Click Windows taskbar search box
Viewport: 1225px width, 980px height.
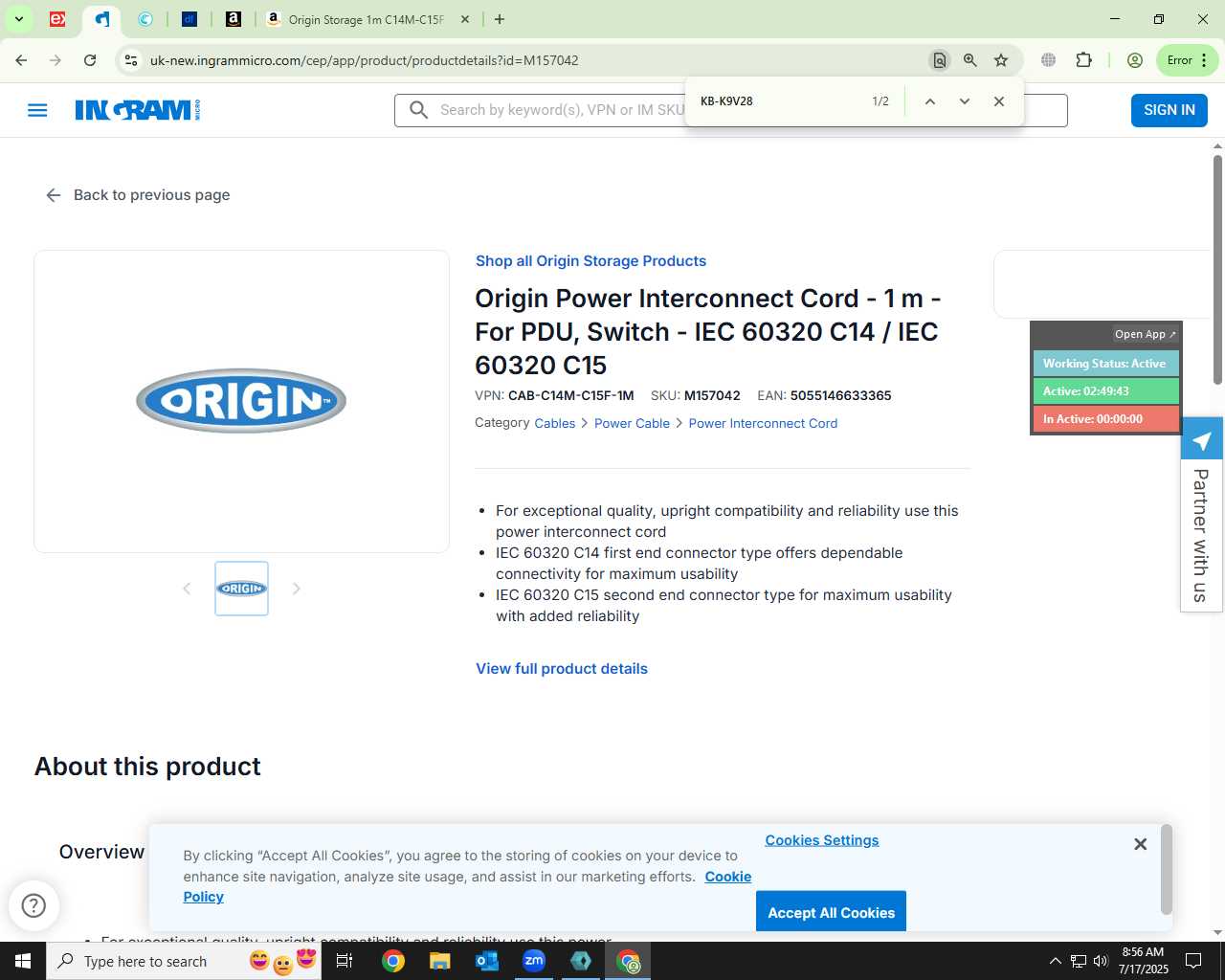184,961
